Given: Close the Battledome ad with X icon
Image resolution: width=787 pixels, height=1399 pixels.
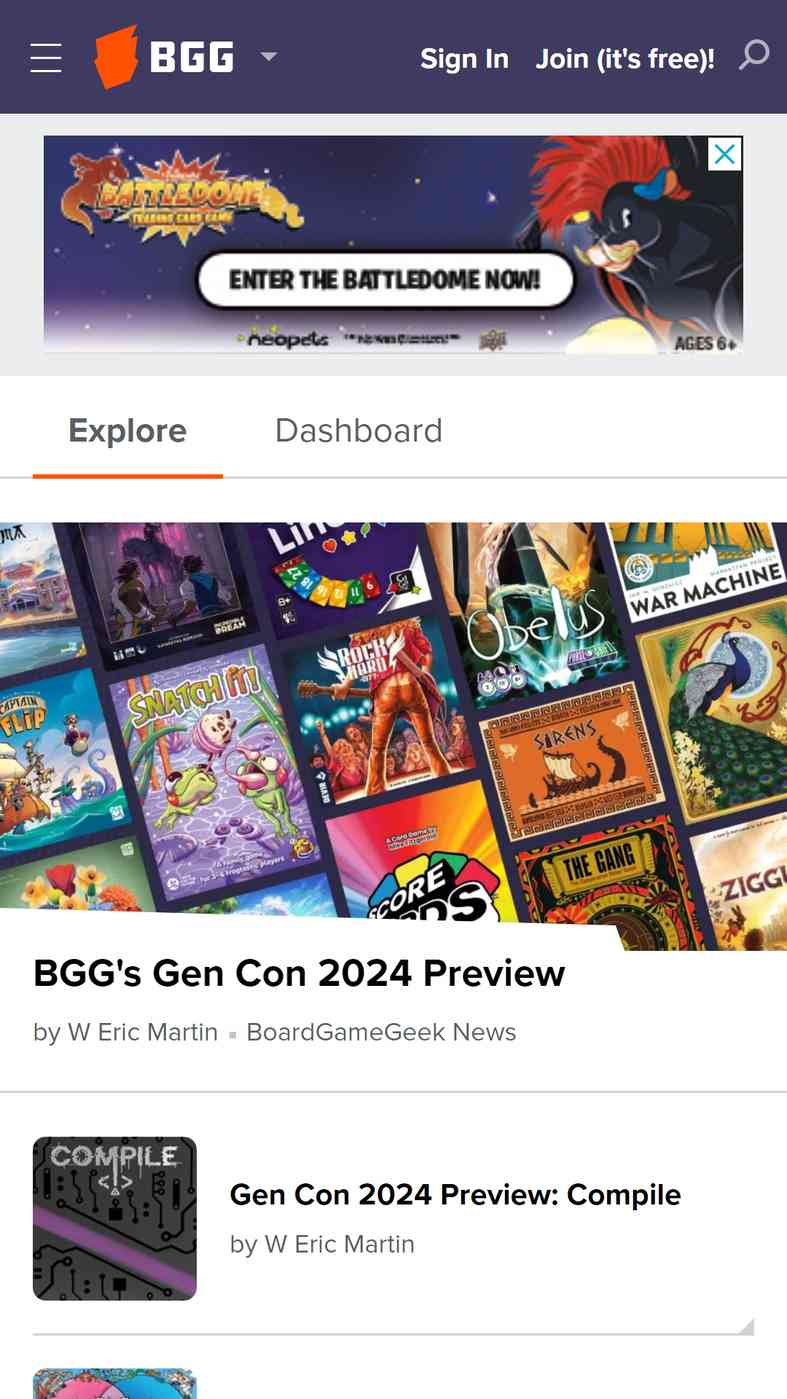Looking at the screenshot, I should 725,154.
